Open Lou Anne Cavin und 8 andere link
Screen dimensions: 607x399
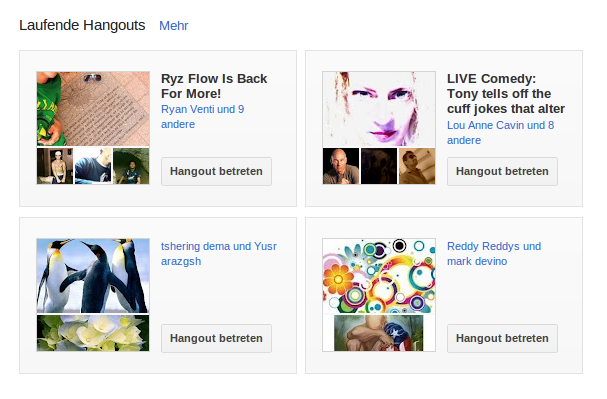pos(501,133)
